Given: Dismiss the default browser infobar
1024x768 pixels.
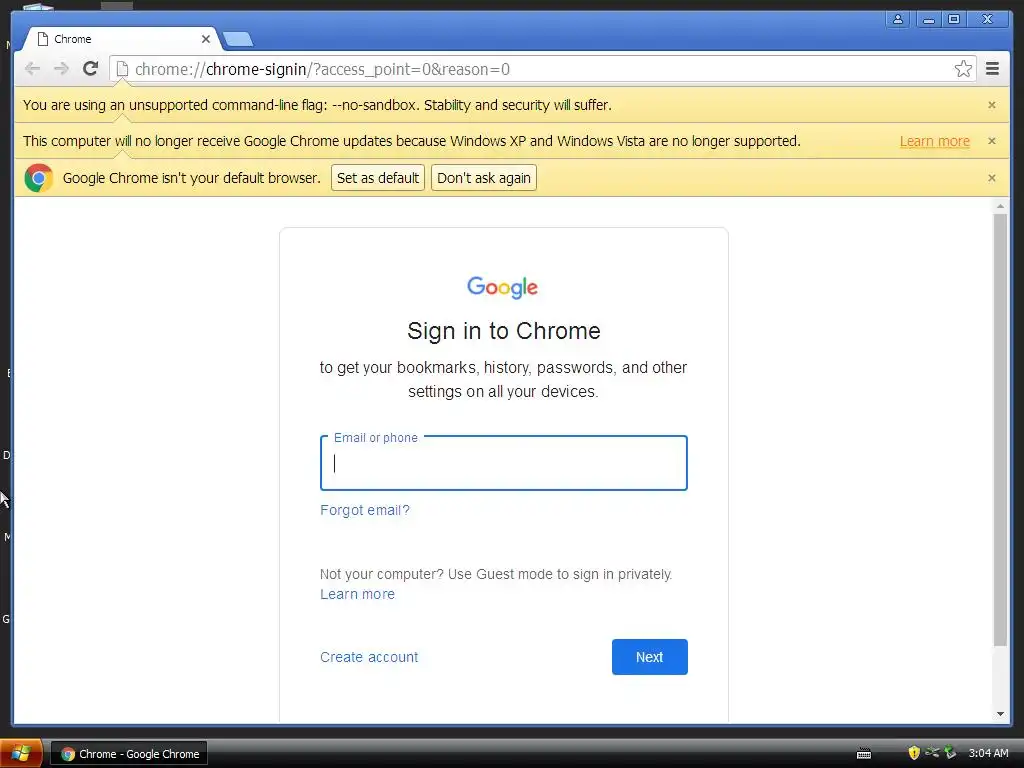Looking at the screenshot, I should [992, 178].
